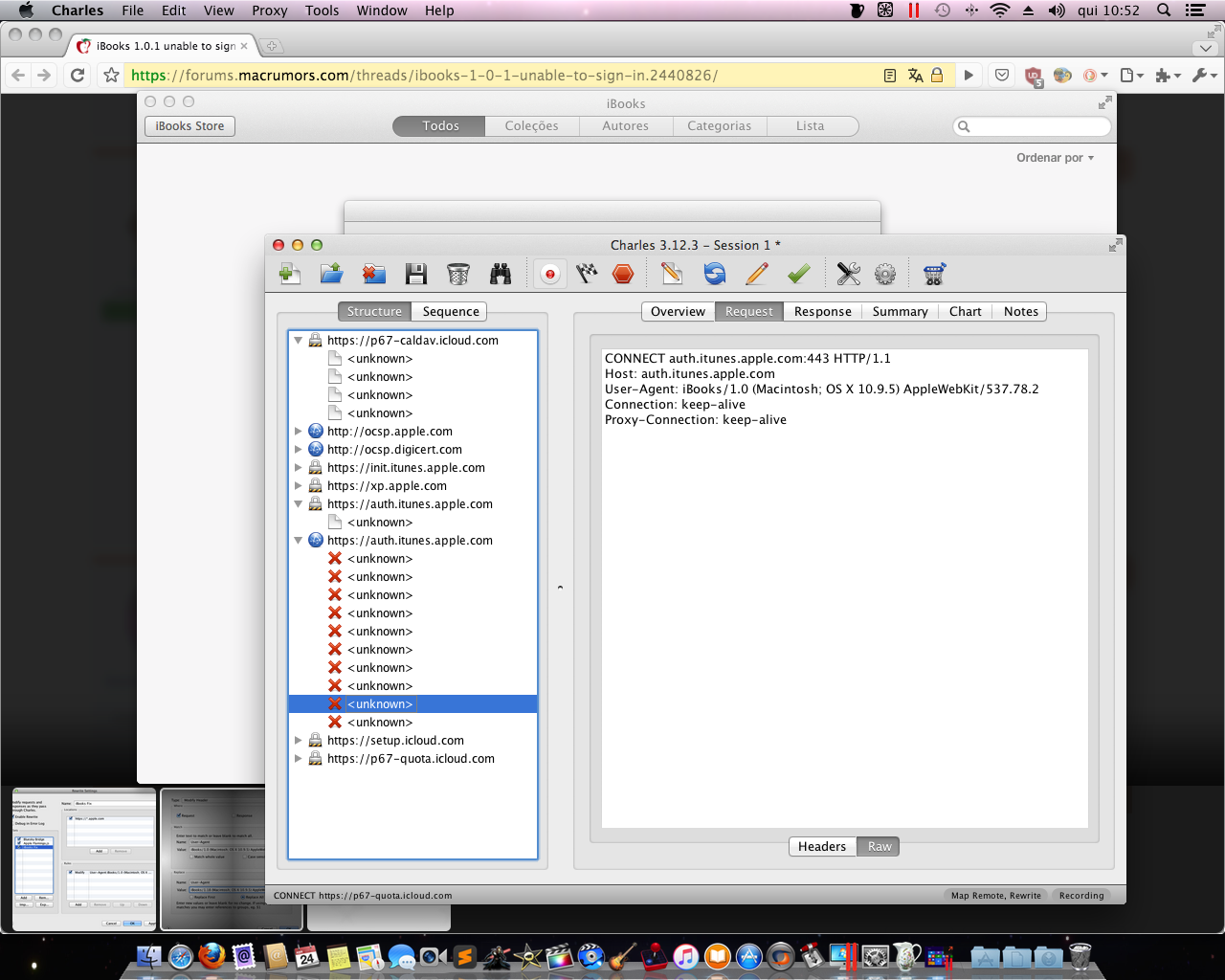This screenshot has width=1225, height=980.
Task: Click the split pane divider handle
Action: click(x=560, y=588)
